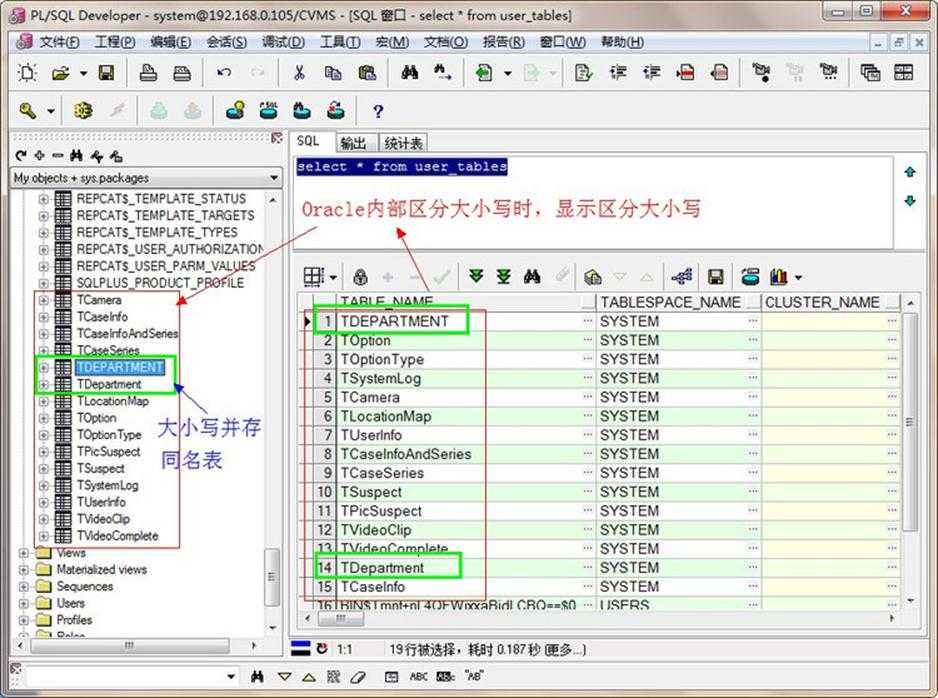
Task: Click the ellipsis button in TDEPARTMENT row
Action: click(587, 321)
